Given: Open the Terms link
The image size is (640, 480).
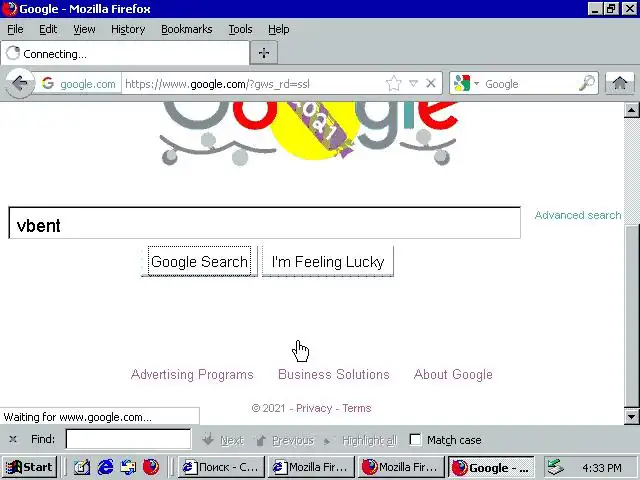Looking at the screenshot, I should point(357,408).
